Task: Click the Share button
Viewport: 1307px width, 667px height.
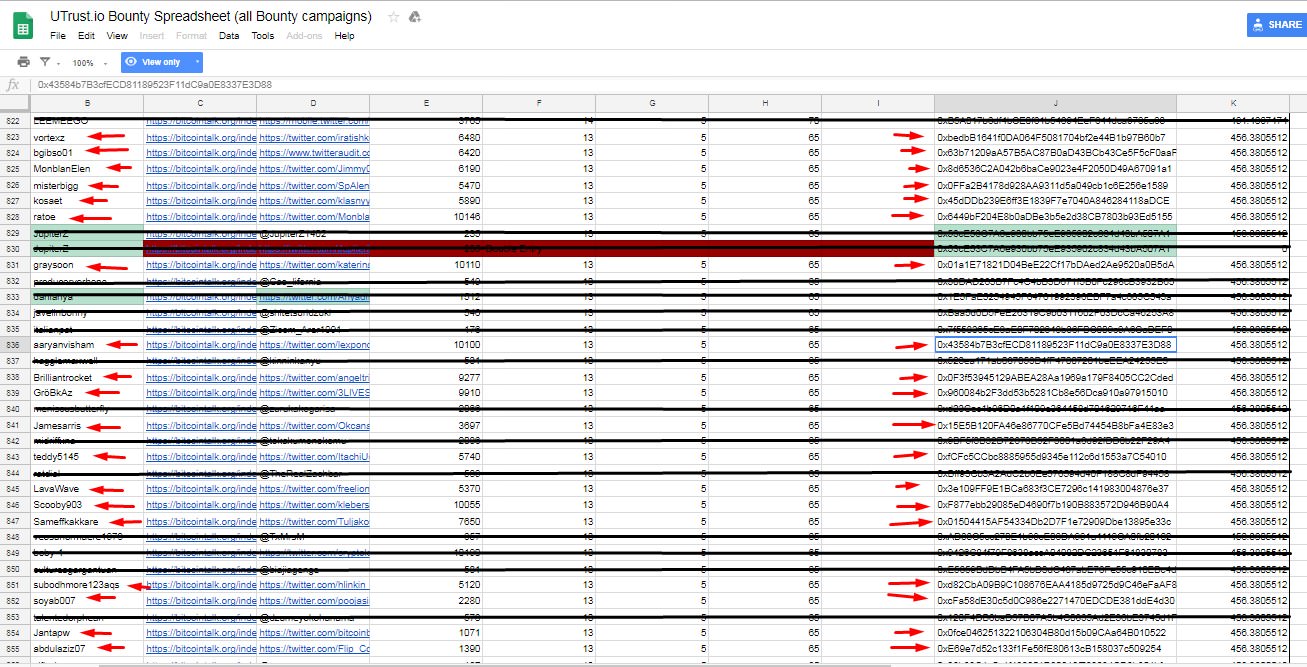Action: (x=1276, y=25)
